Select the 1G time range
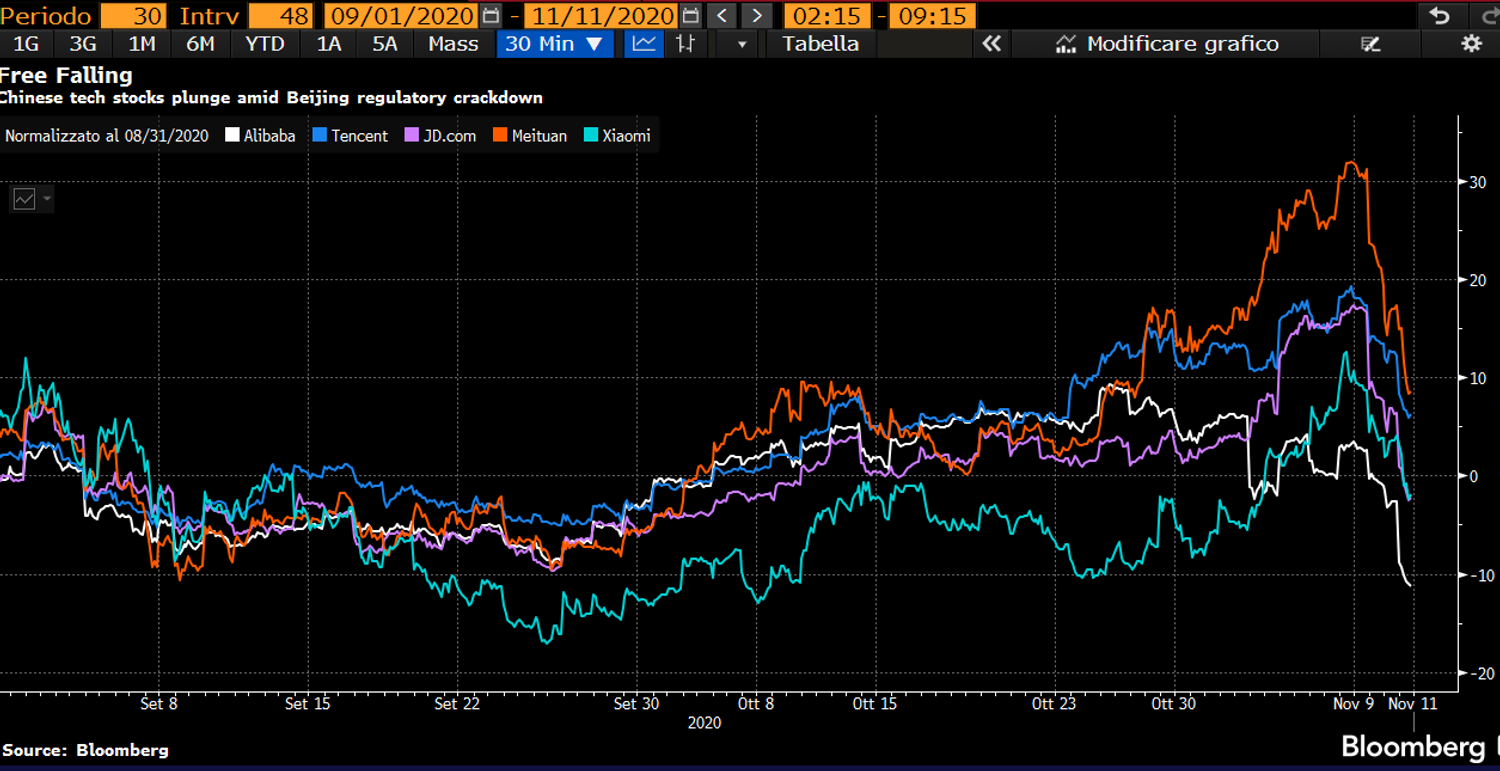The image size is (1500, 771). coord(25,44)
